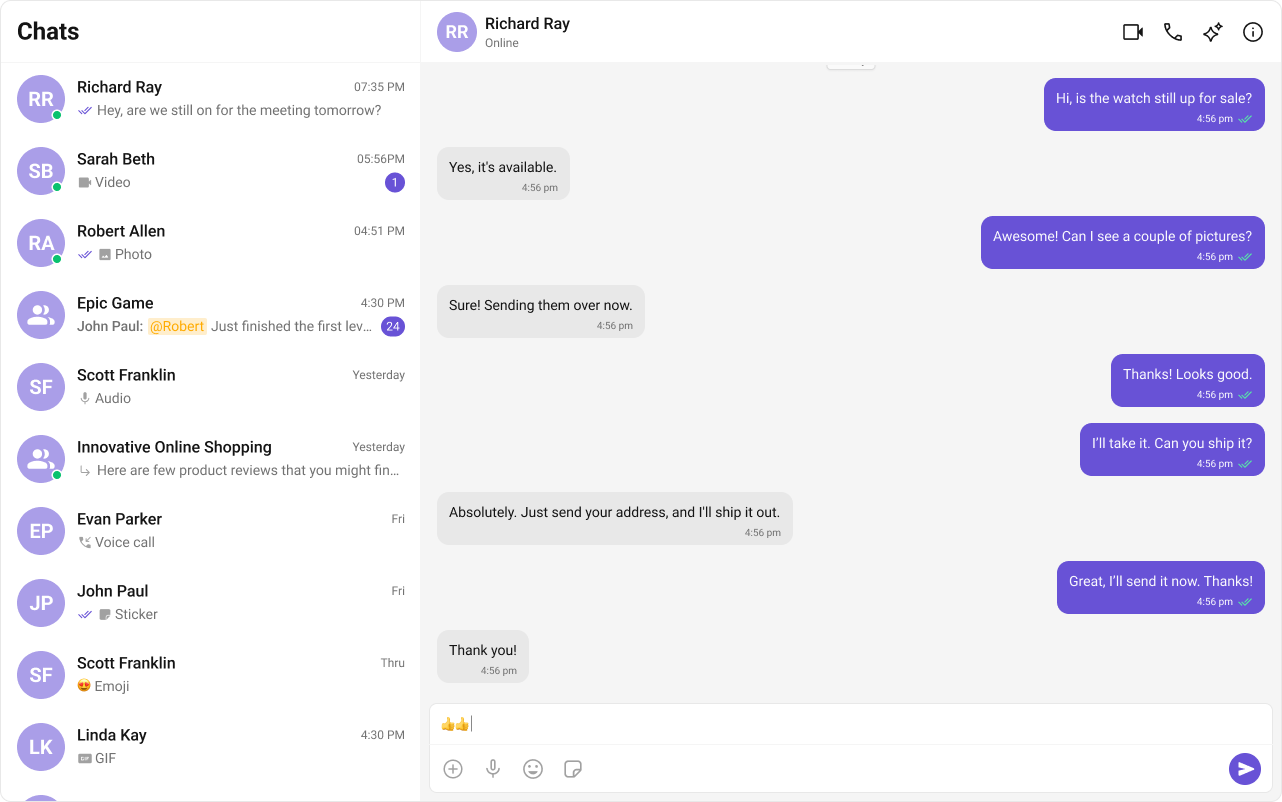Viewport: 1282px width, 802px height.
Task: Click the @Robert mention in Epic Game
Action: pos(177,326)
